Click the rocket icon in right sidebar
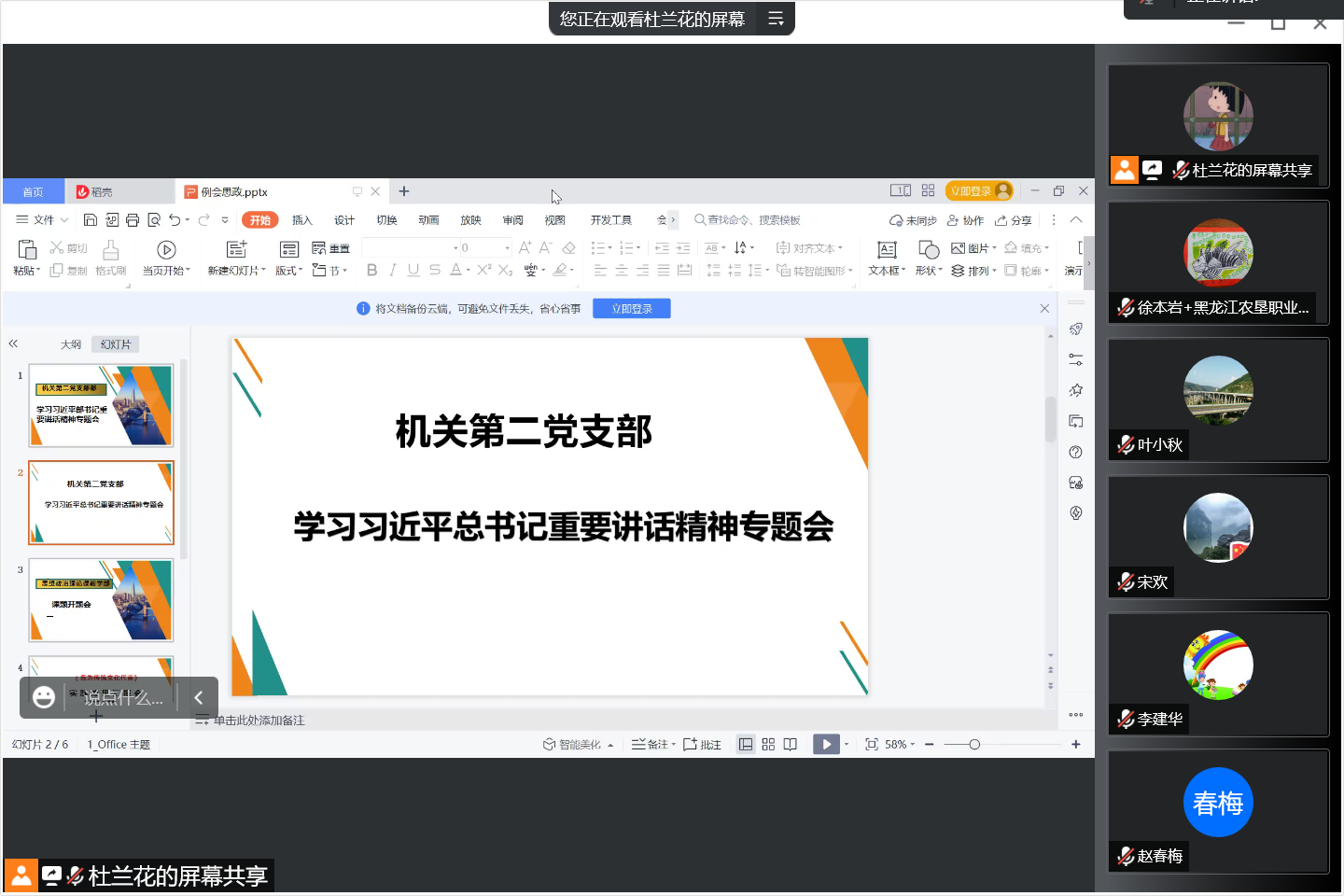The height and width of the screenshot is (896, 1344). click(x=1076, y=329)
